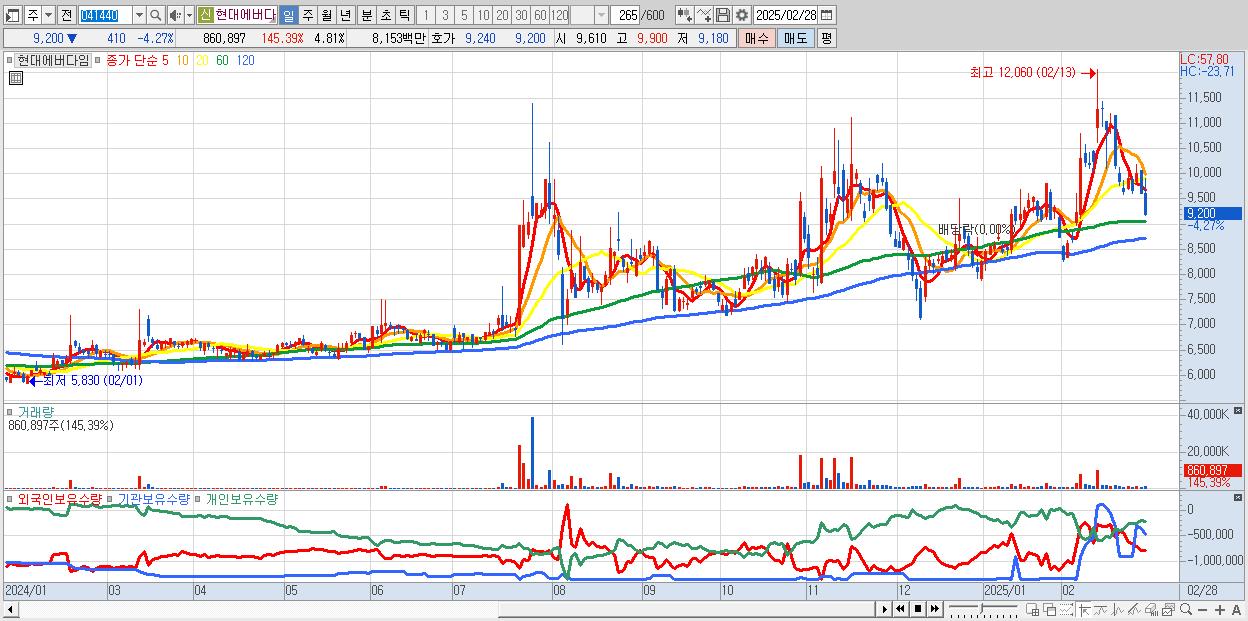Click the stock search magnifier icon
The height and width of the screenshot is (621, 1248).
tap(156, 15)
